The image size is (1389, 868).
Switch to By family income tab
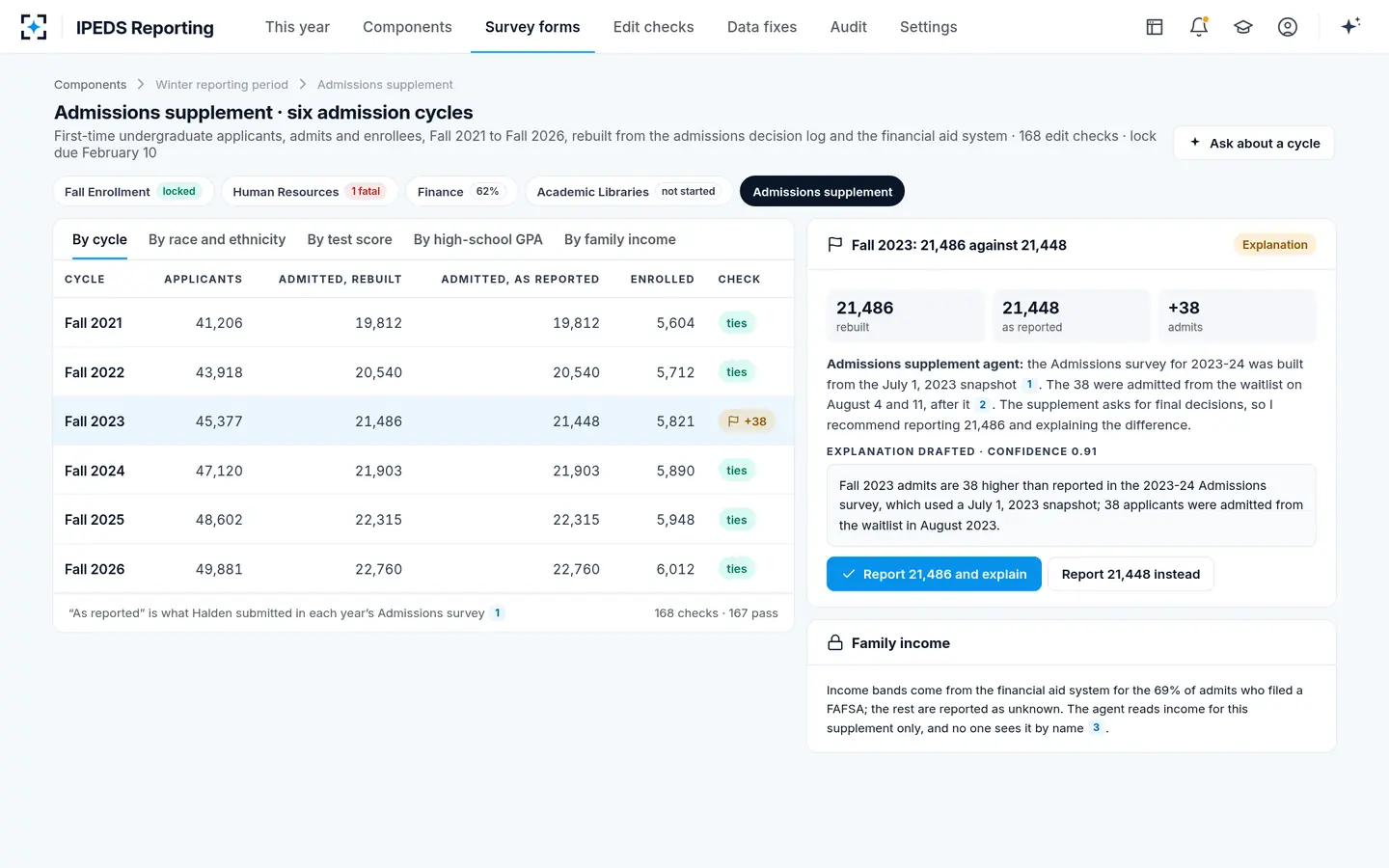[x=620, y=240]
